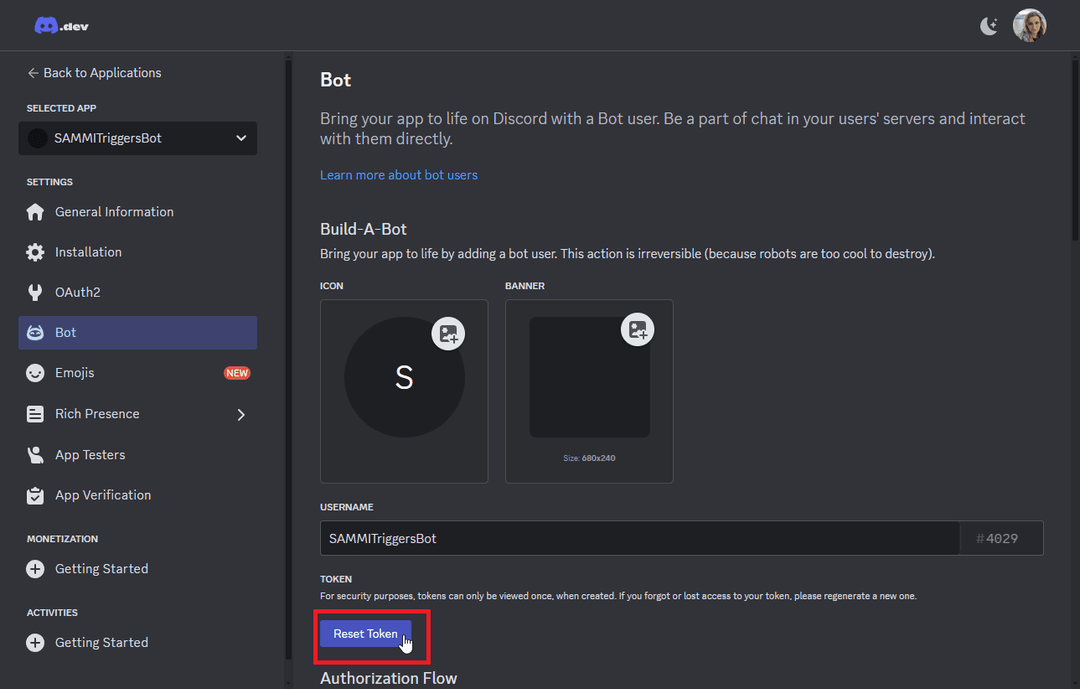Open the OAuth2 page
Viewport: 1080px width, 689px height.
(138, 292)
